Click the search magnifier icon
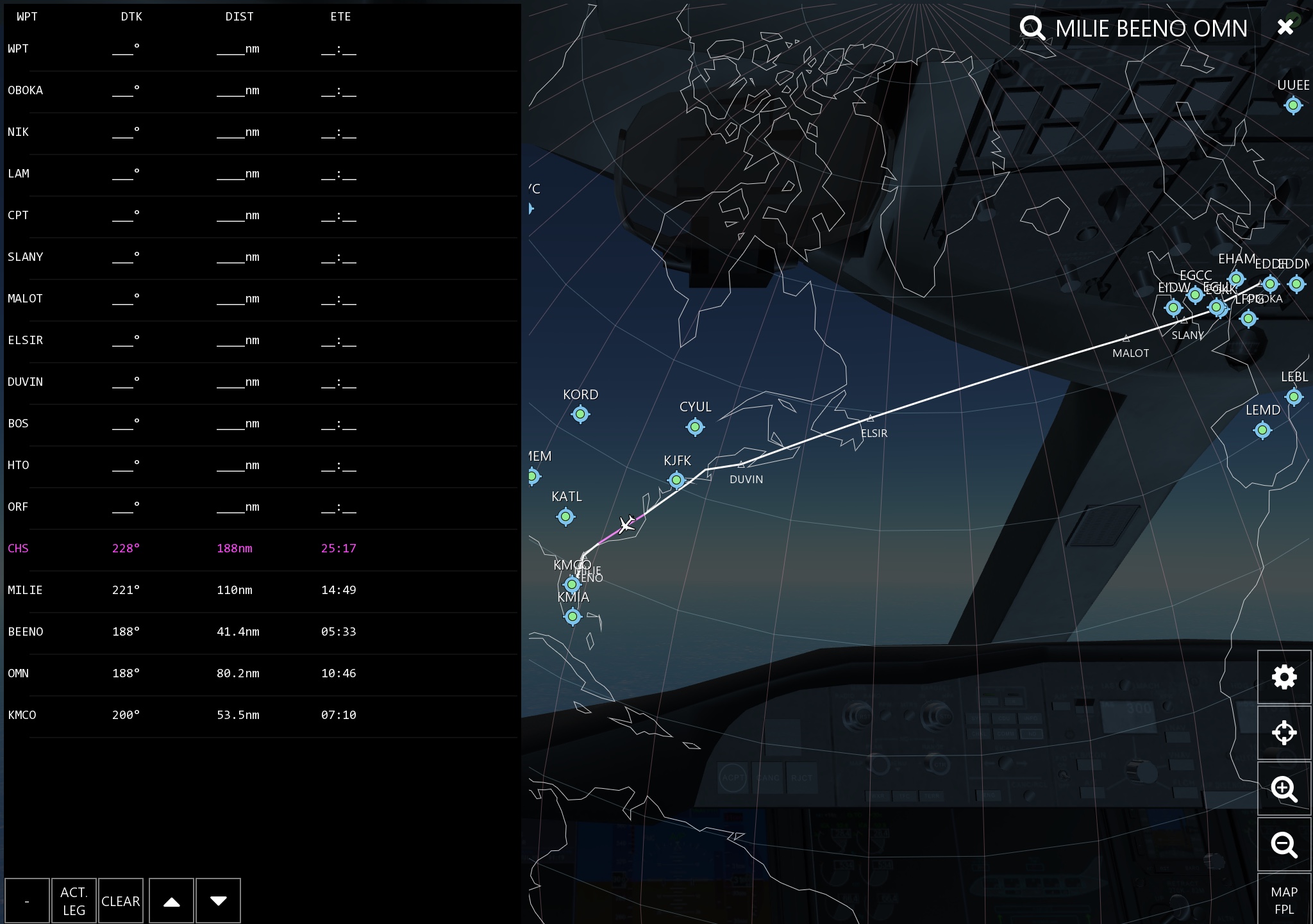This screenshot has height=924, width=1313. tap(1032, 28)
